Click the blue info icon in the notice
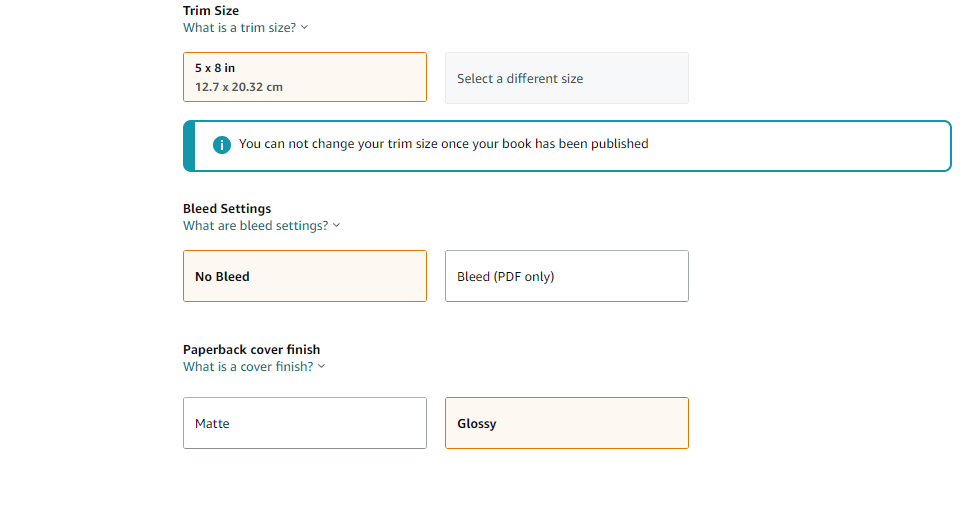The height and width of the screenshot is (512, 978). [221, 145]
